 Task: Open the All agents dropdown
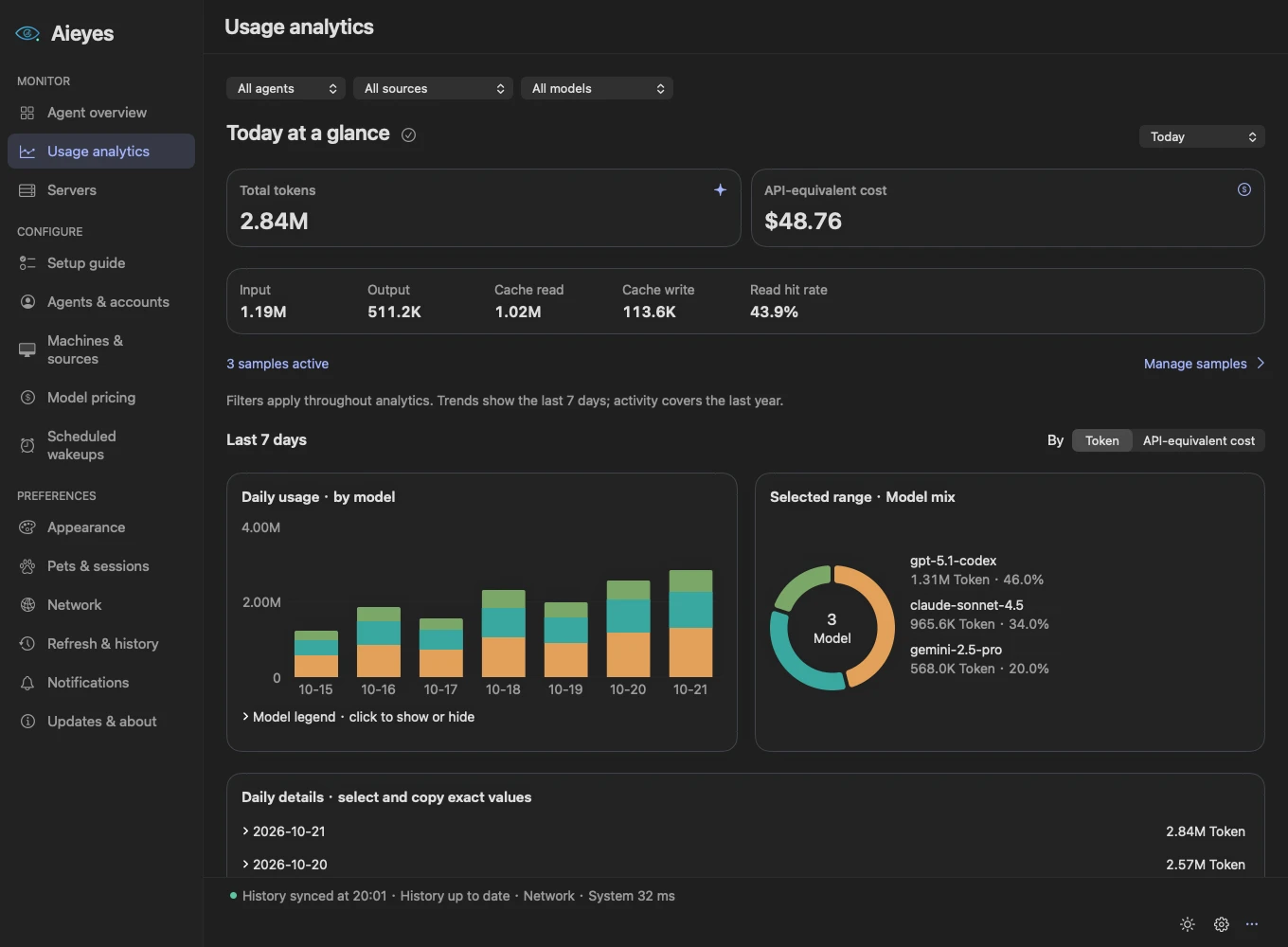click(x=286, y=88)
